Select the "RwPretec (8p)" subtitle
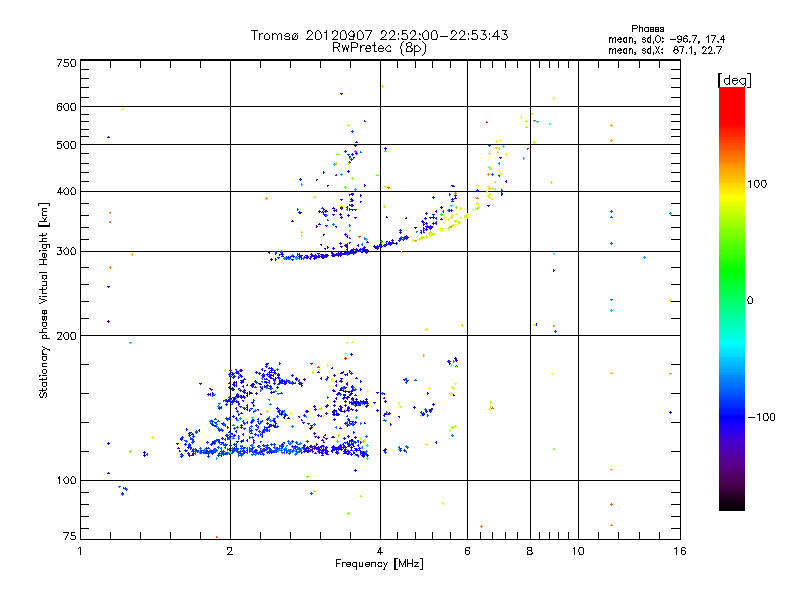This screenshot has width=800, height=600. coord(379,48)
